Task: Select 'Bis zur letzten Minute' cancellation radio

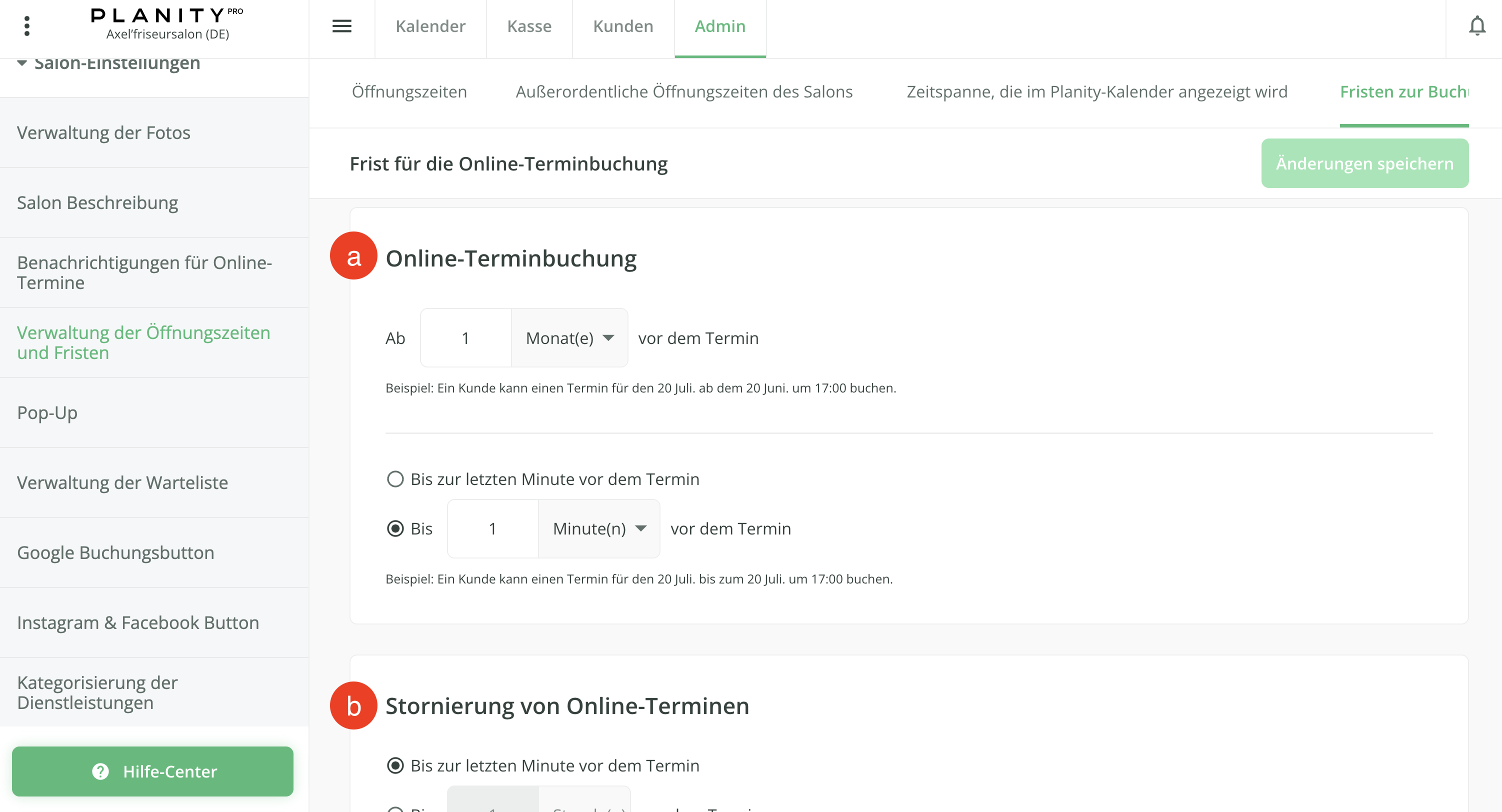Action: (x=395, y=765)
